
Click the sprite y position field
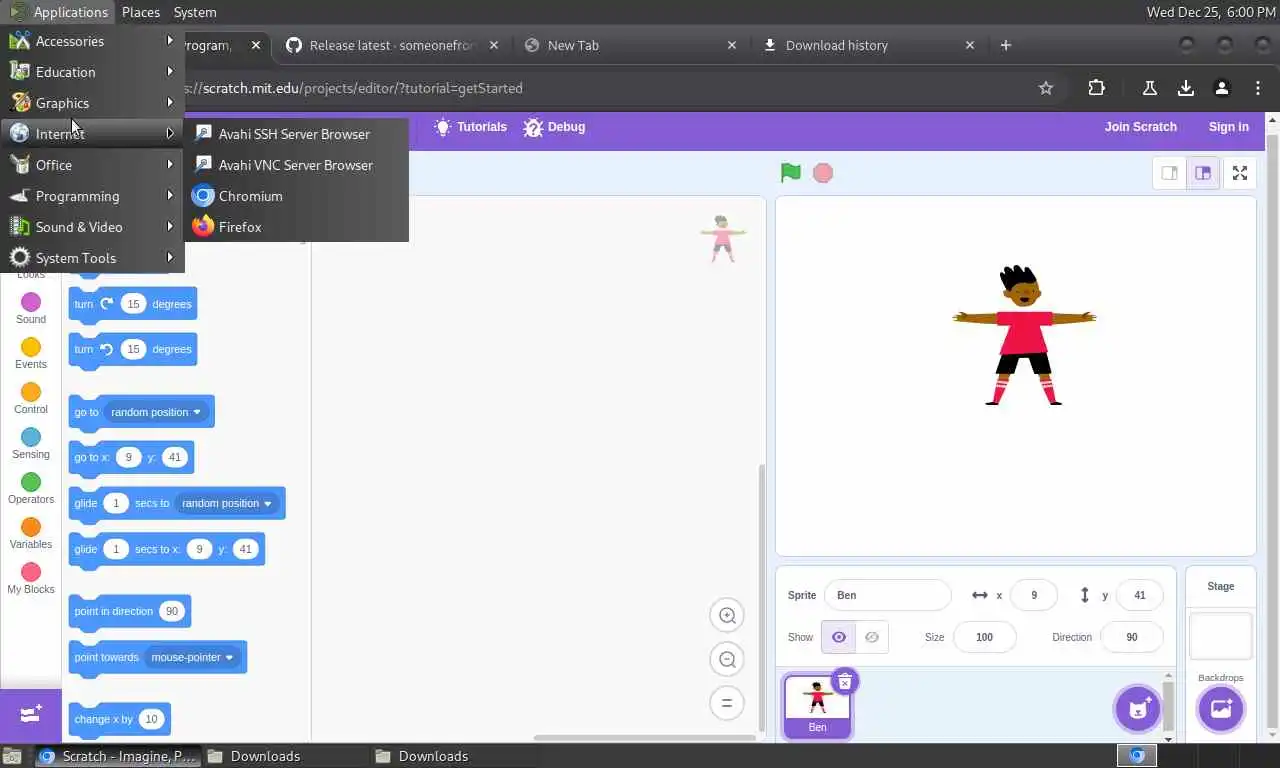(1140, 595)
